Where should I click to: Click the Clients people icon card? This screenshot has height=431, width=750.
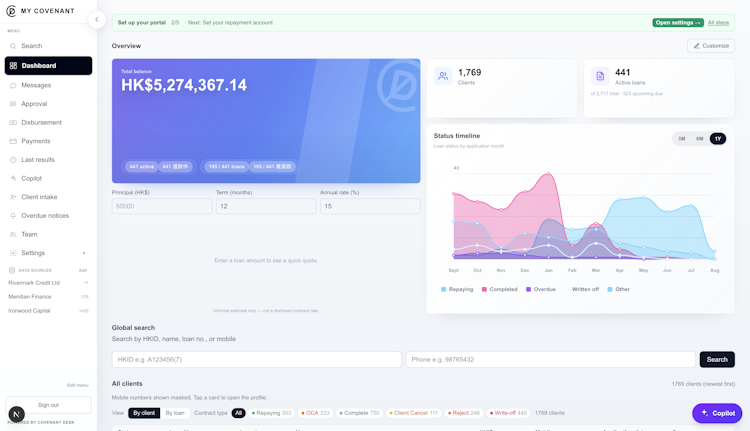pos(443,76)
